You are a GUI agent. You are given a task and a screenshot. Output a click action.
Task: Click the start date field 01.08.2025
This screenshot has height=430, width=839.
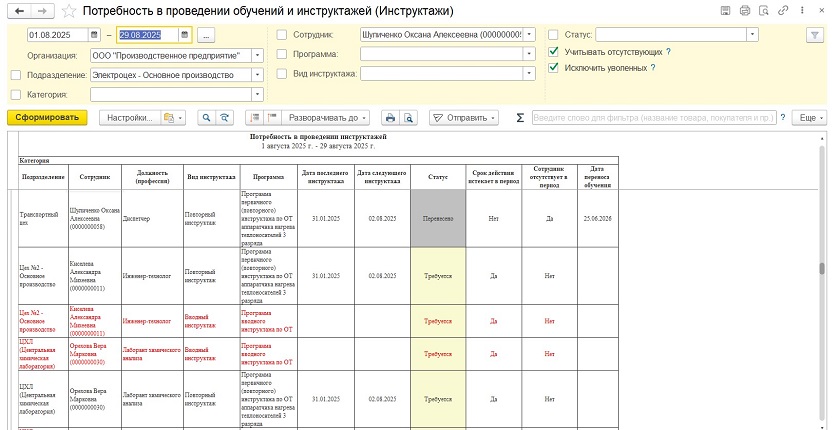58,35
